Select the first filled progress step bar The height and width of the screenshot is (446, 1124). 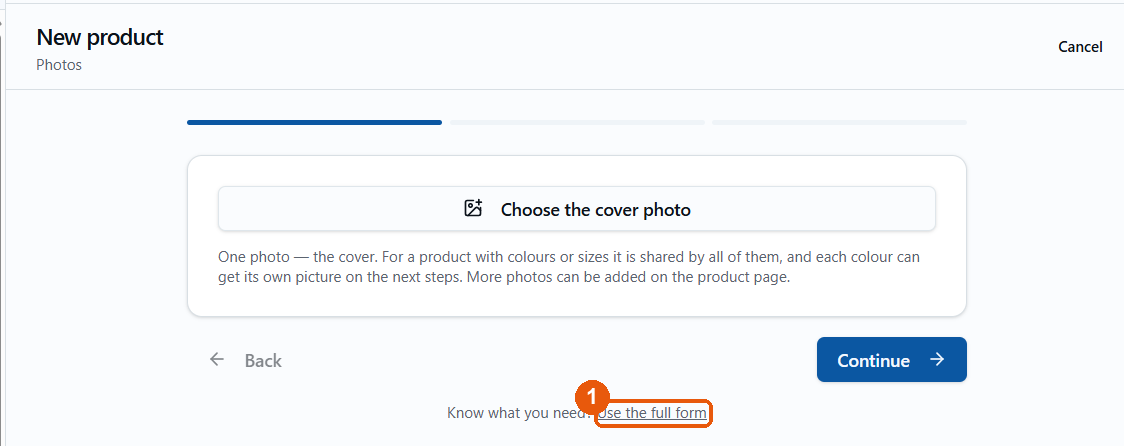(x=314, y=123)
